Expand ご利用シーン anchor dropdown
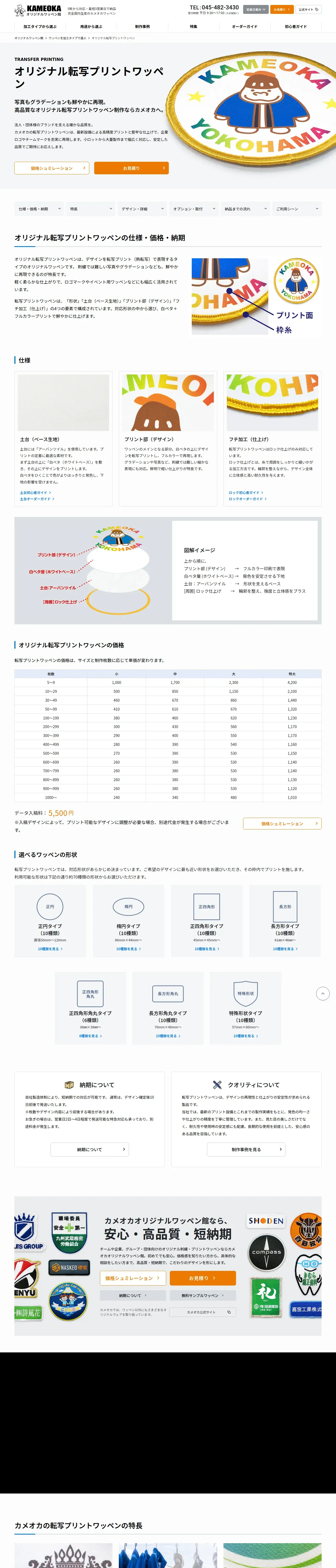The width and height of the screenshot is (336, 1568). pyautogui.click(x=297, y=209)
